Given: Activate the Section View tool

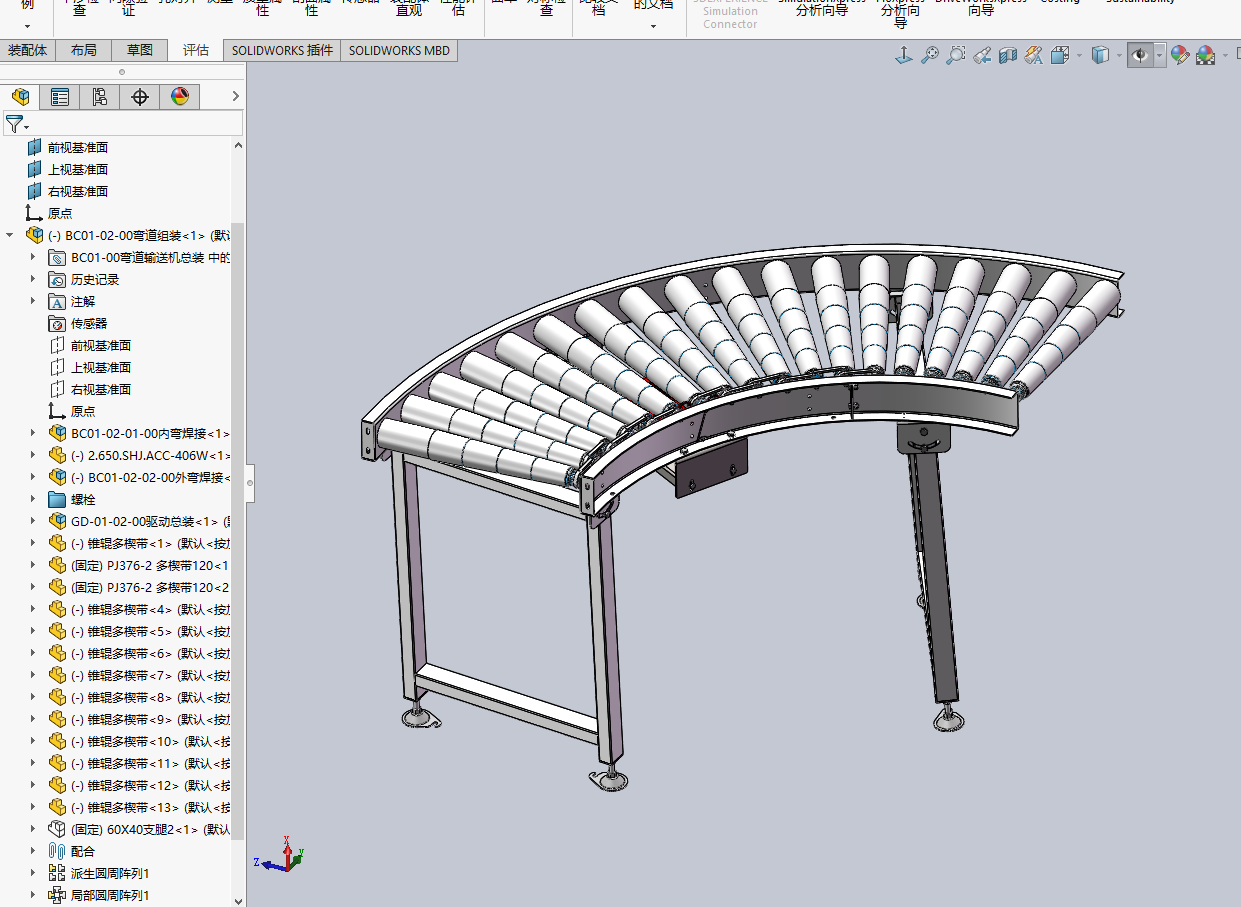Looking at the screenshot, I should [1008, 56].
